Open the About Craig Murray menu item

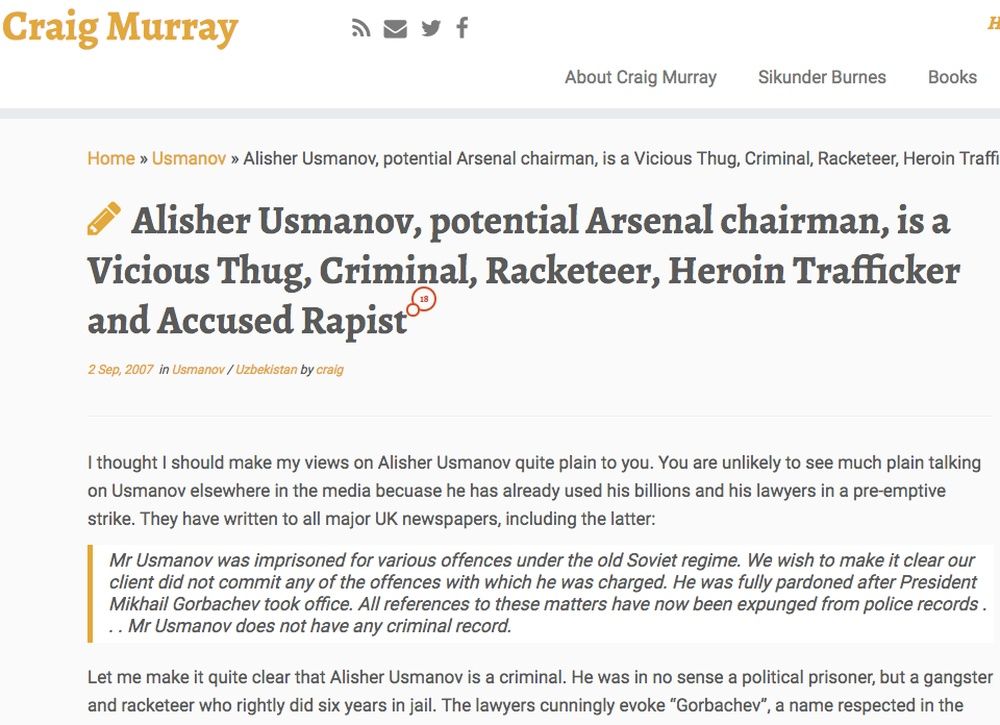(x=640, y=77)
